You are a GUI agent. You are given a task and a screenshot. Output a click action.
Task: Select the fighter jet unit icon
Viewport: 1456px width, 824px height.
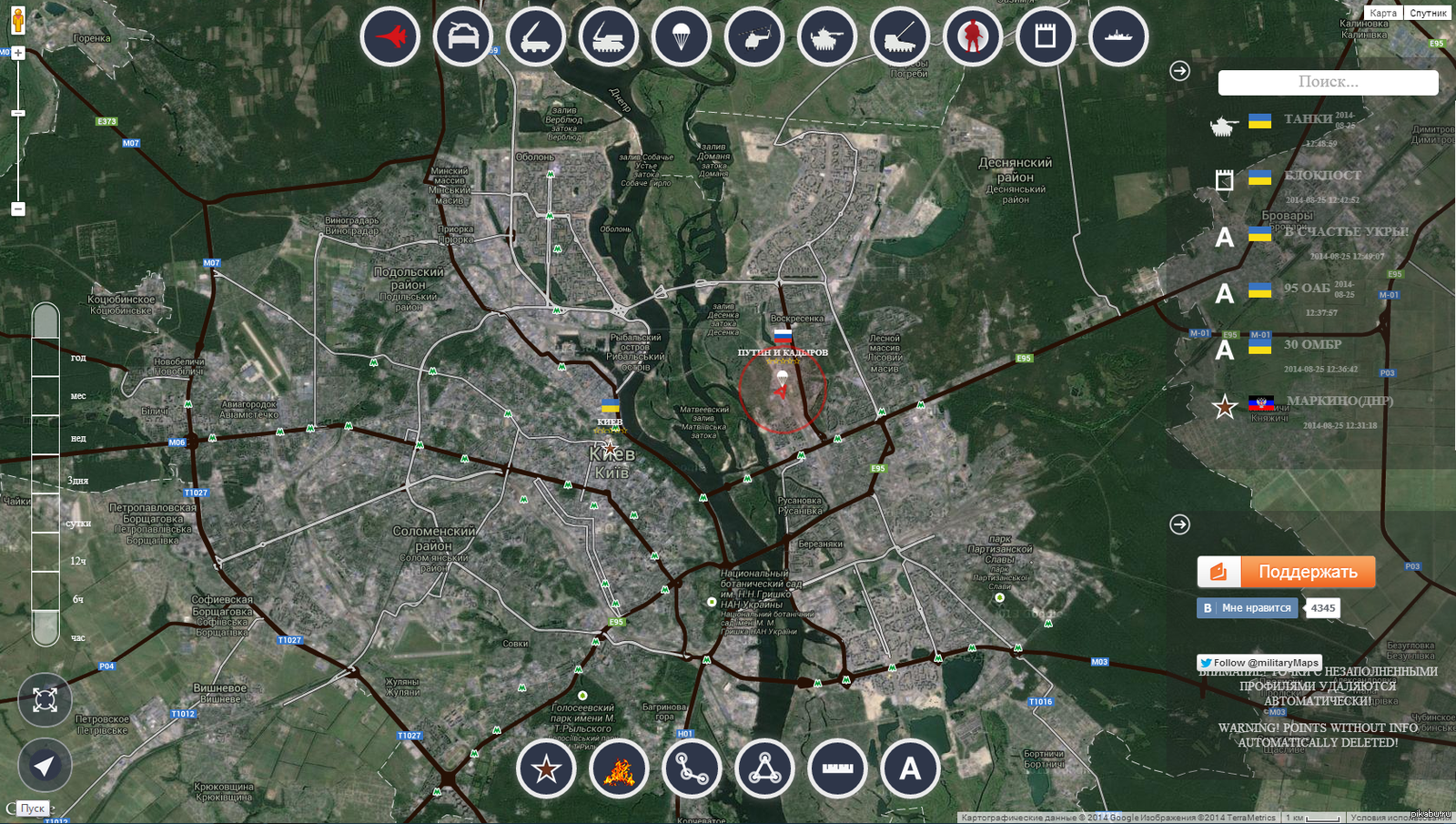pyautogui.click(x=390, y=36)
